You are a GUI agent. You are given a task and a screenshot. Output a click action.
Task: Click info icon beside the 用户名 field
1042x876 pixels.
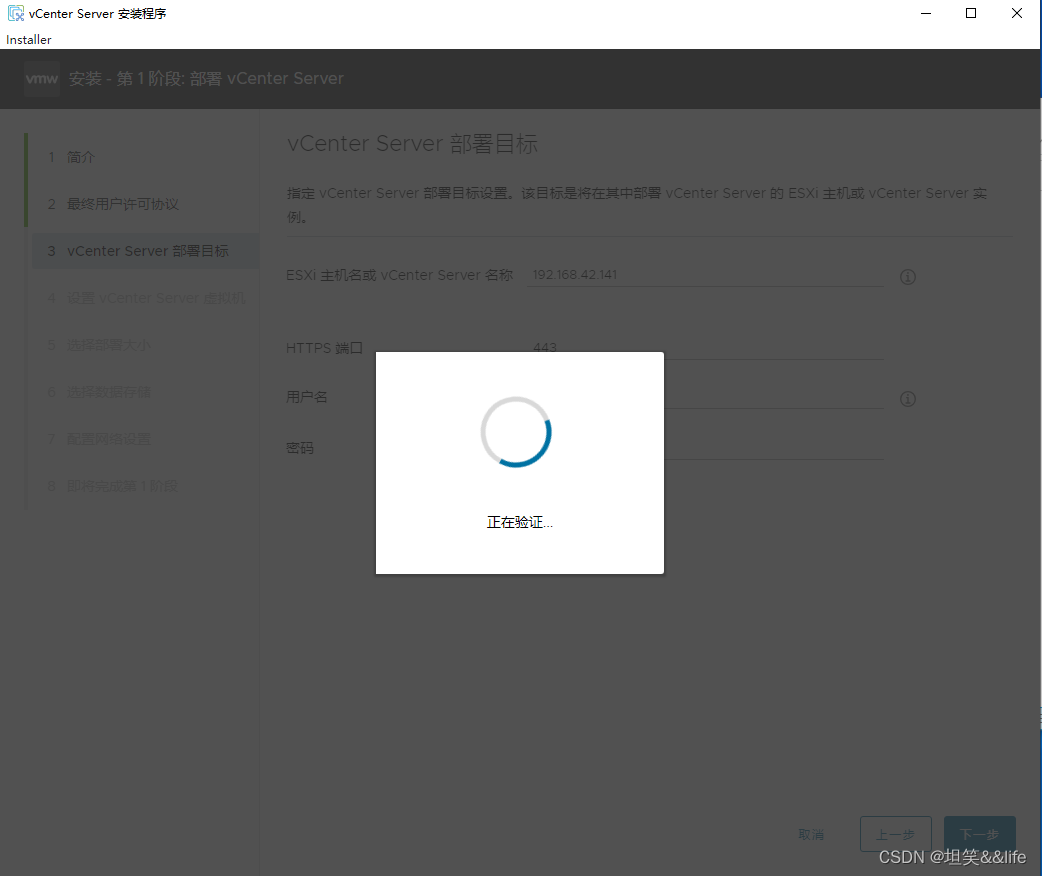[908, 399]
